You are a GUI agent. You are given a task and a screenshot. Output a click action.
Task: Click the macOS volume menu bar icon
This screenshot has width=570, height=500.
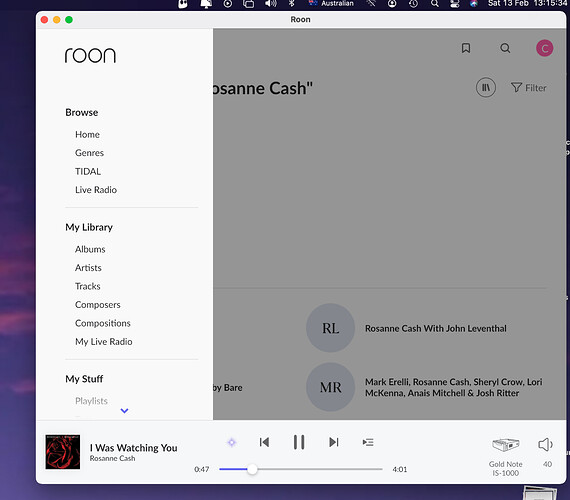pyautogui.click(x=270, y=4)
